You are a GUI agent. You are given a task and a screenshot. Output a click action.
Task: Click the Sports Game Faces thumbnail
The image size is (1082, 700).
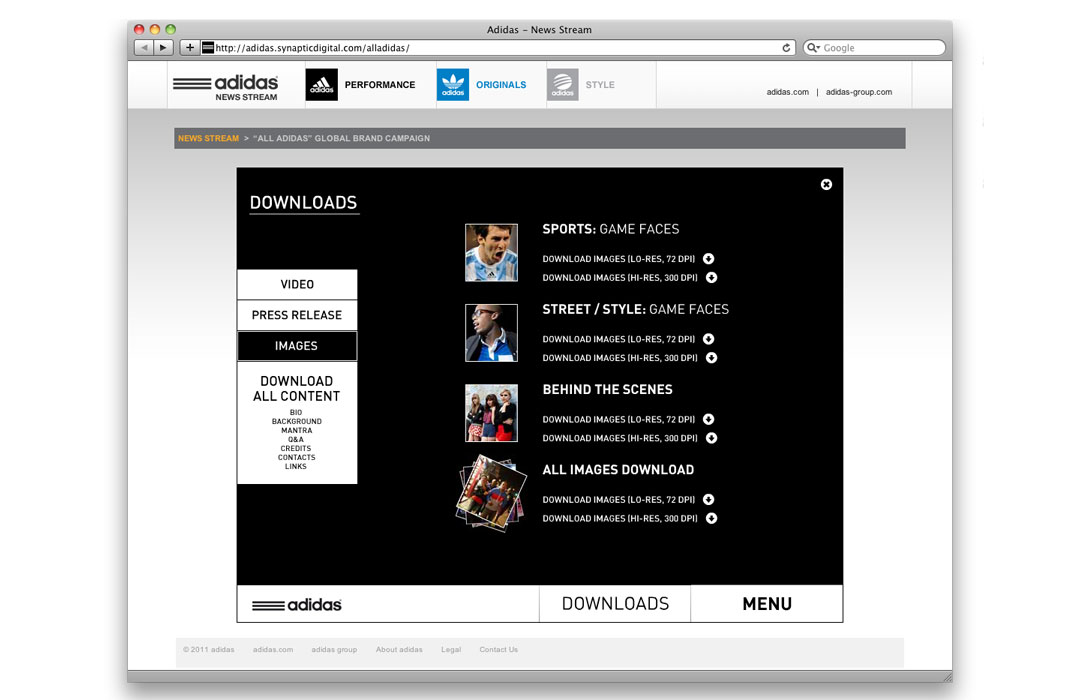(491, 253)
